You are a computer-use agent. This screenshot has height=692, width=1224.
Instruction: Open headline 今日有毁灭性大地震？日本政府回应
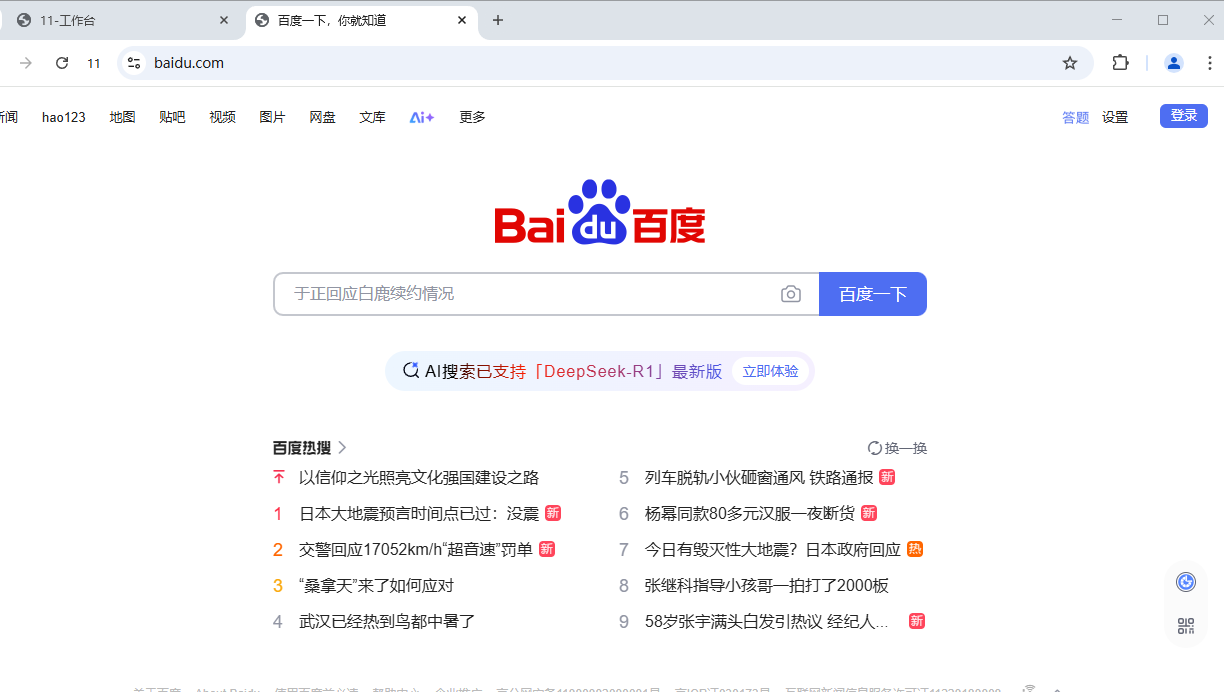(x=773, y=549)
